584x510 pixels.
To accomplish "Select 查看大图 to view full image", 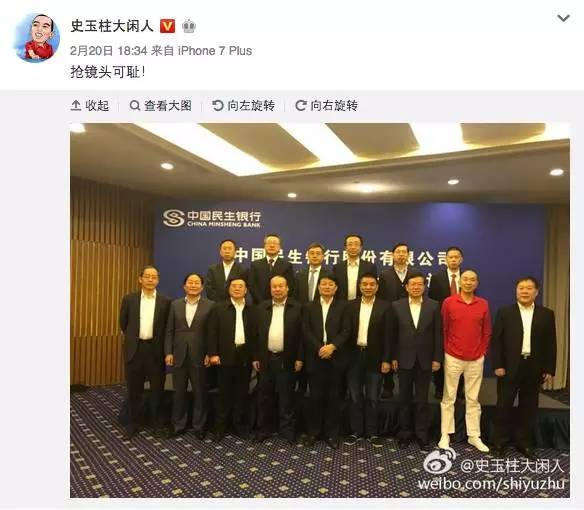I will 168,105.
